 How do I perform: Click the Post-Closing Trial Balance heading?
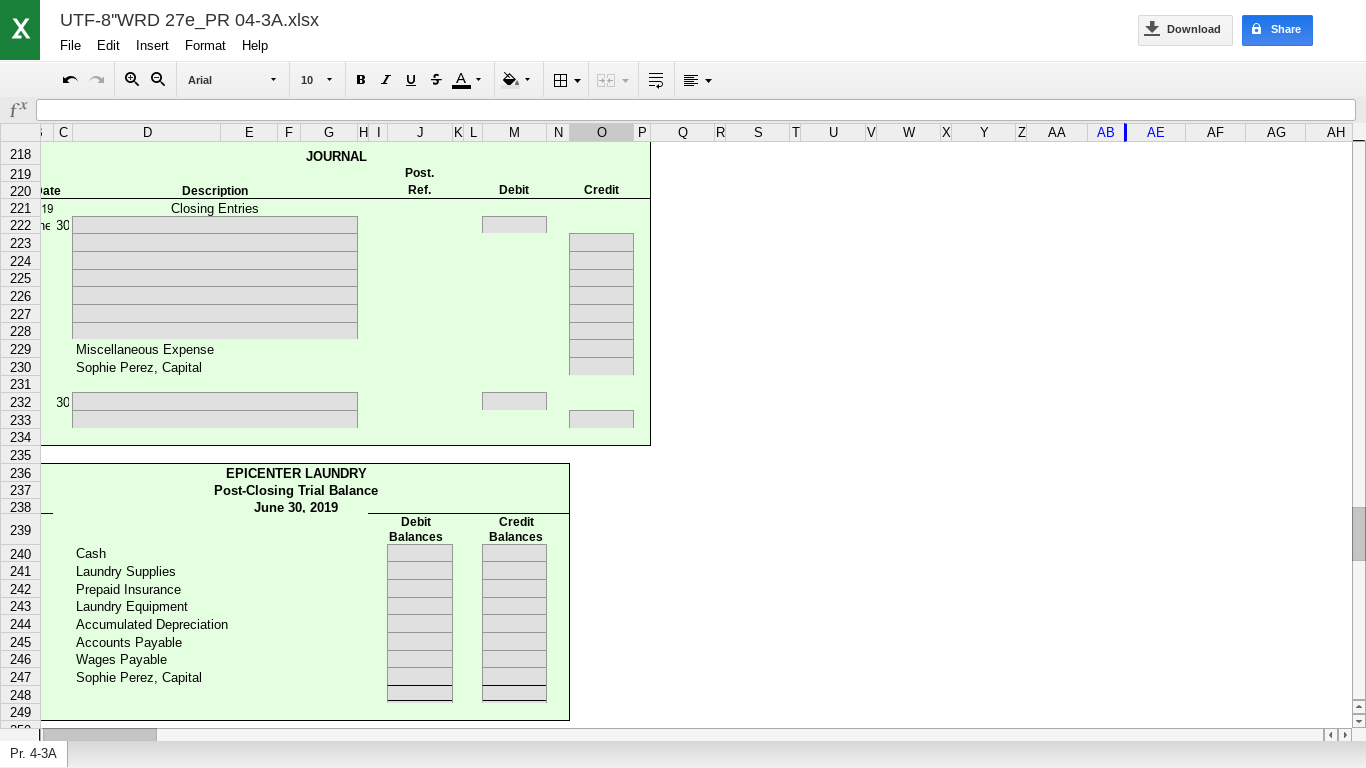pyautogui.click(x=296, y=490)
